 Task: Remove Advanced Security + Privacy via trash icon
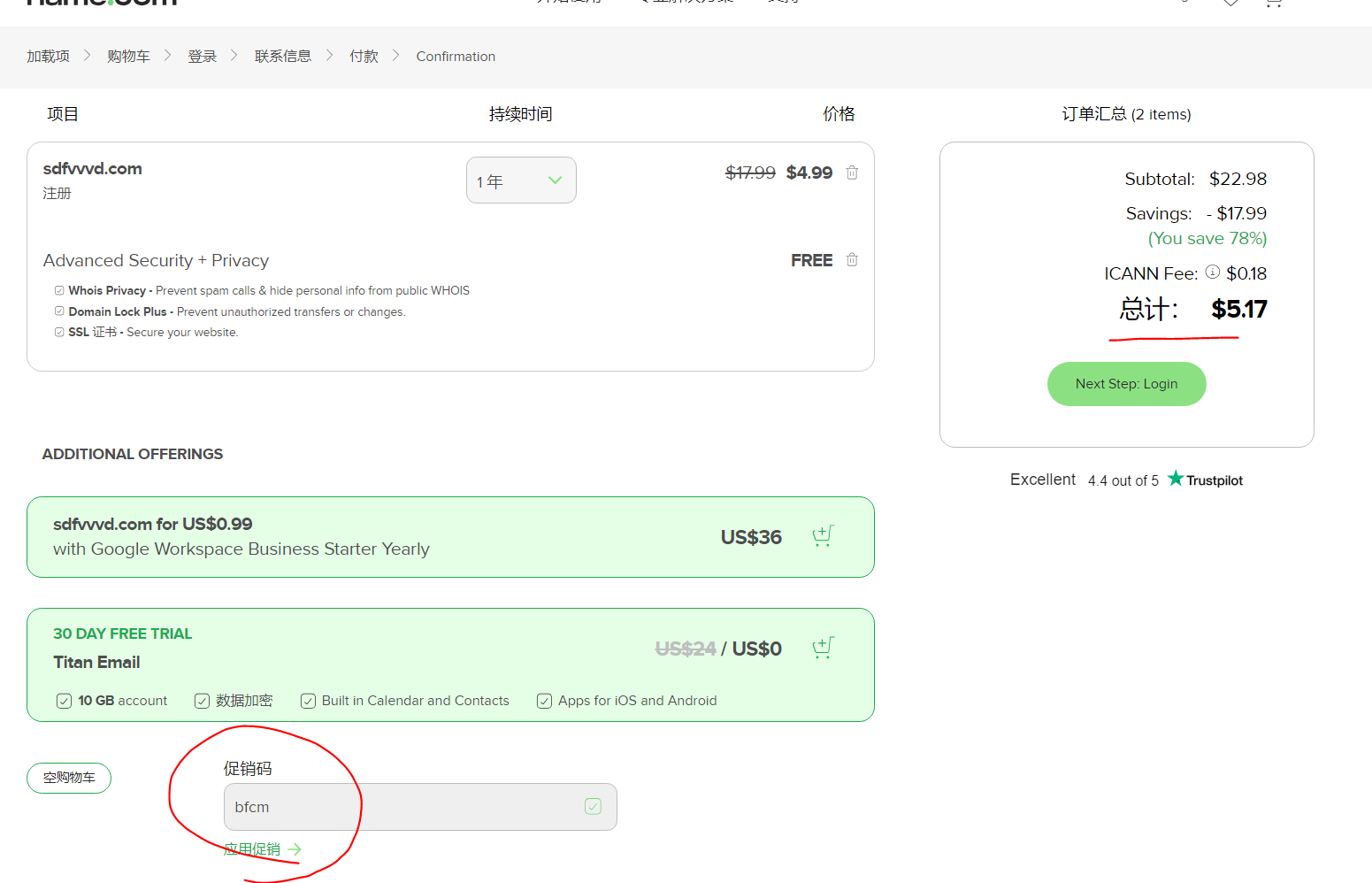852,259
